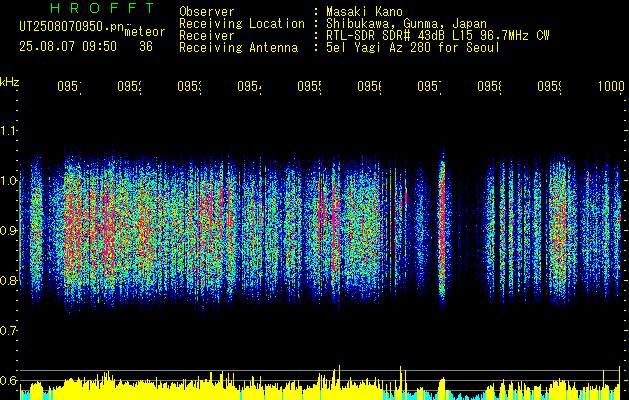
Task: Click the 0958 time axis marker
Action: 489,86
